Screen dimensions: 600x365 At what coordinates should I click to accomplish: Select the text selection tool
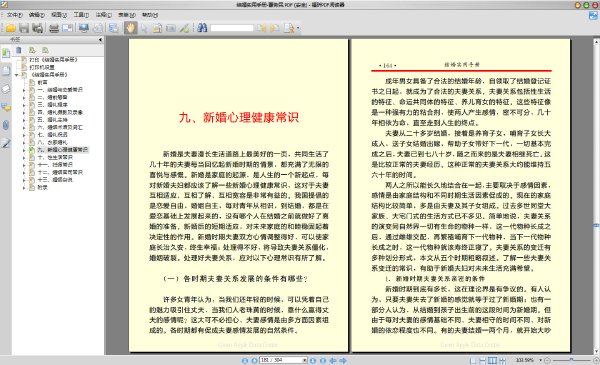click(157, 28)
